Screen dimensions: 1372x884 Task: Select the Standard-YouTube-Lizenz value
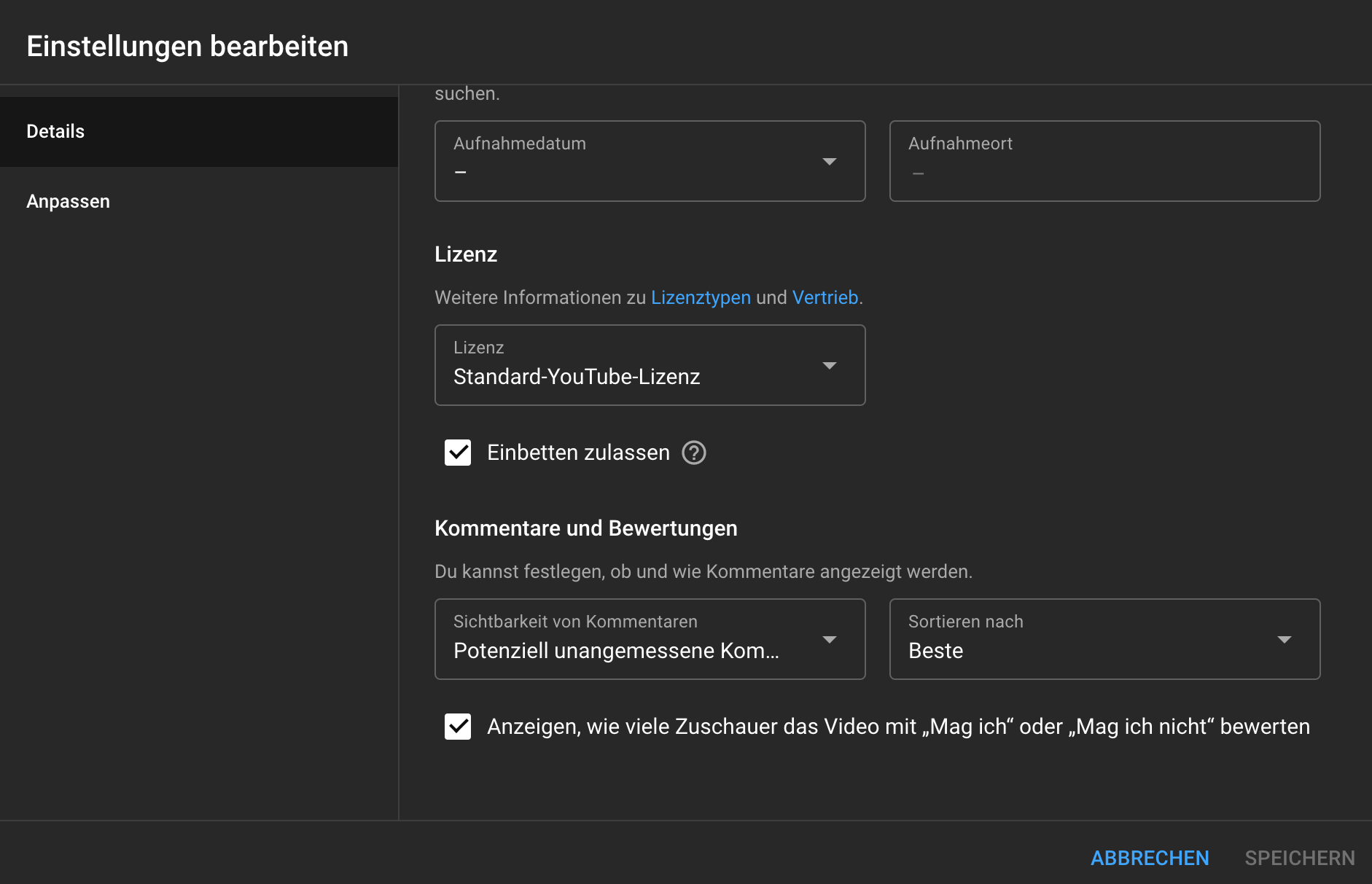pyautogui.click(x=577, y=377)
